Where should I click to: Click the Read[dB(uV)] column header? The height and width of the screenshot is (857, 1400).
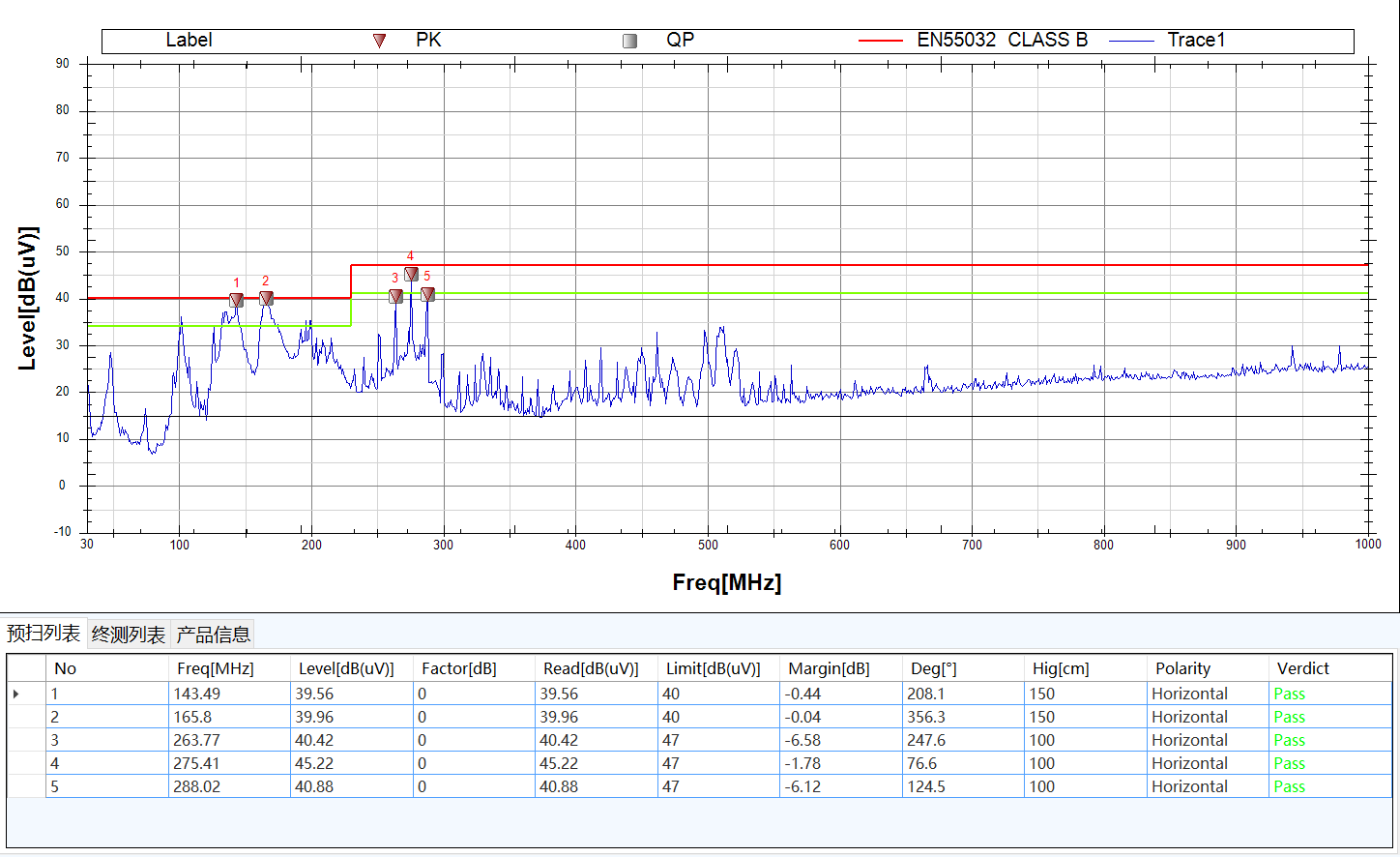pyautogui.click(x=597, y=668)
